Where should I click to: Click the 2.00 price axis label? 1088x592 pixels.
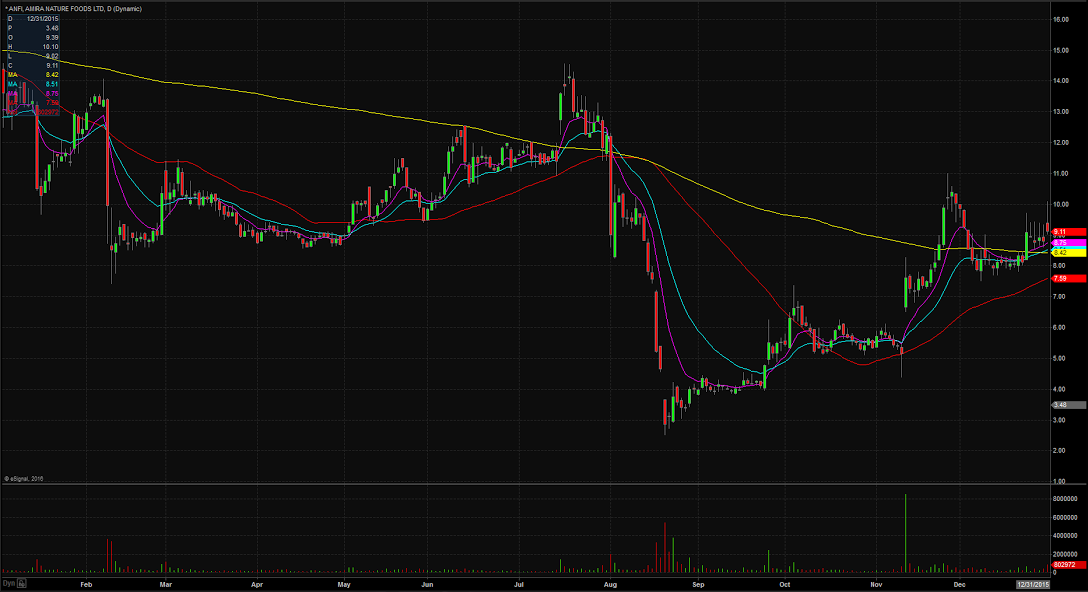(x=1060, y=450)
